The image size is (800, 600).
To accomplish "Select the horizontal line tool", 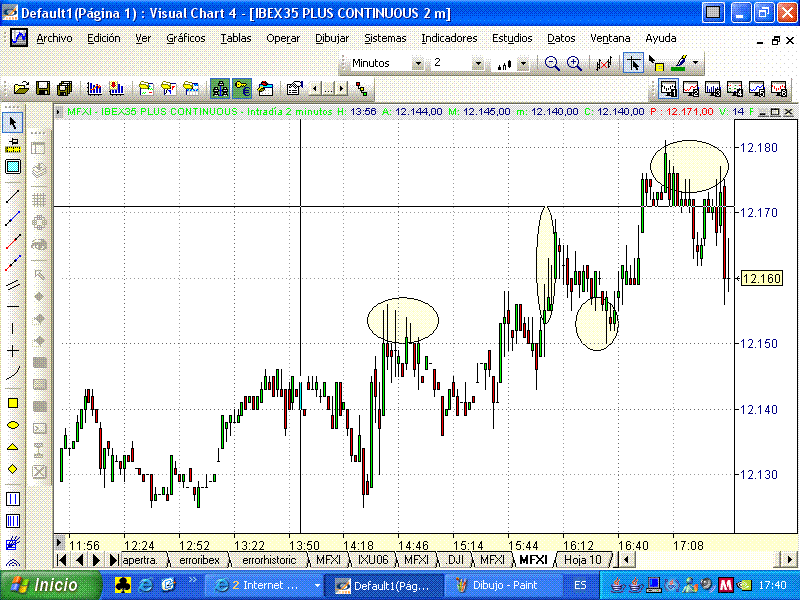I will coord(13,307).
